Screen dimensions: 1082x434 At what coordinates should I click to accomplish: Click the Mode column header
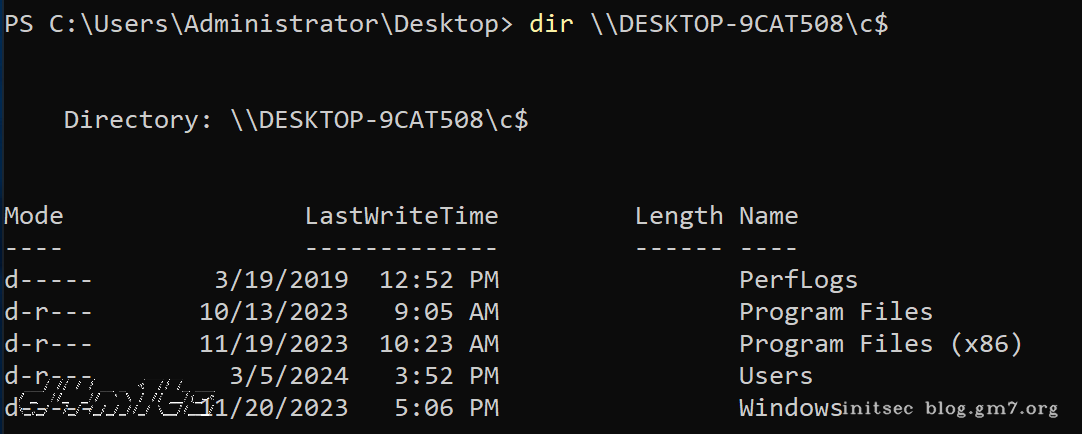click(x=33, y=216)
